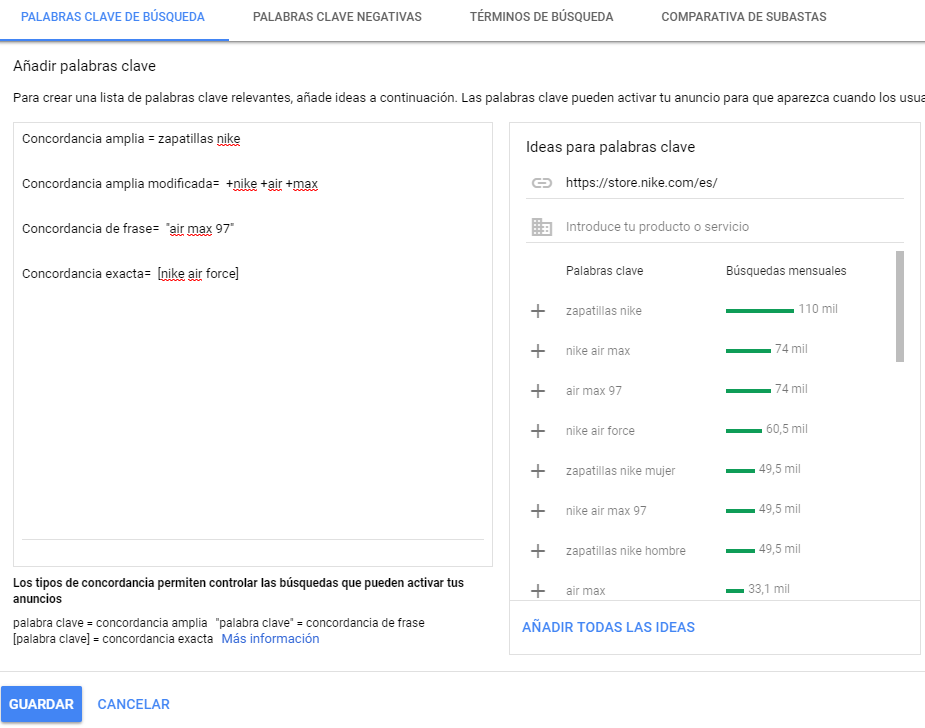Click the Guardar button

41,704
